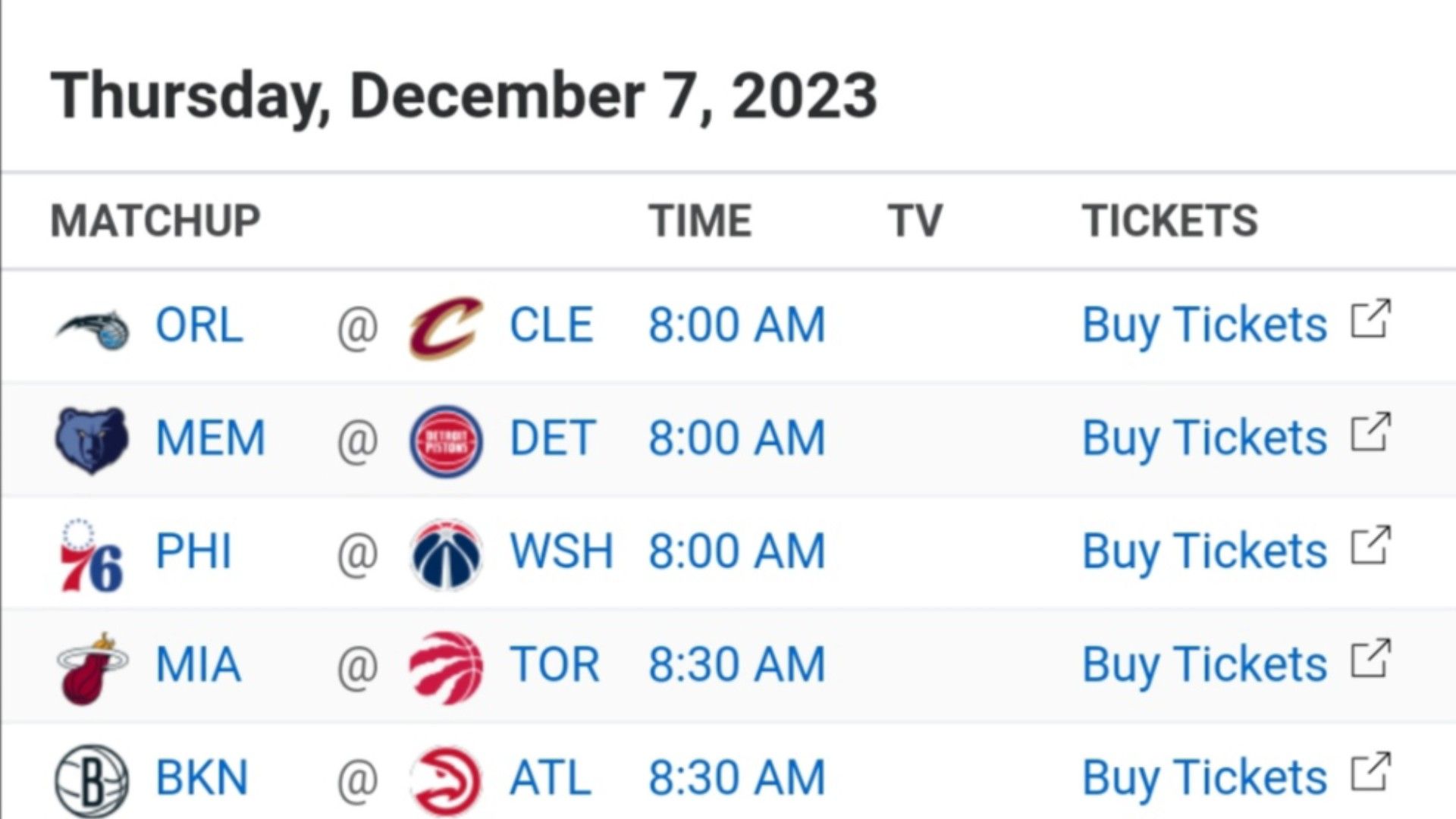
Task: Open the TOR team page
Action: pyautogui.click(x=554, y=665)
